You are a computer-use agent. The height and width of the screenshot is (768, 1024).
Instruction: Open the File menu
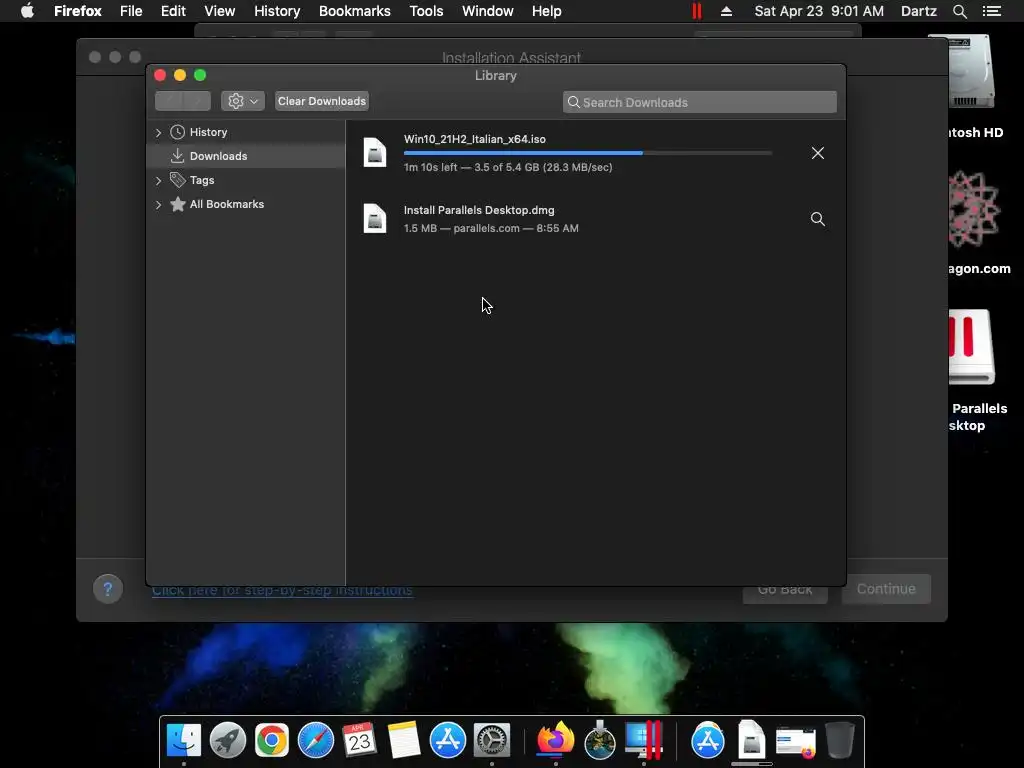tap(131, 11)
